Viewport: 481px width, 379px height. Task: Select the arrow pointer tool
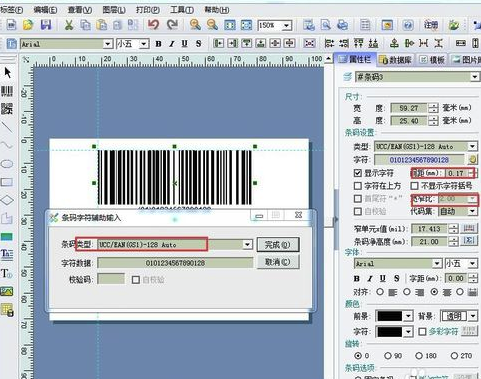pos(8,73)
